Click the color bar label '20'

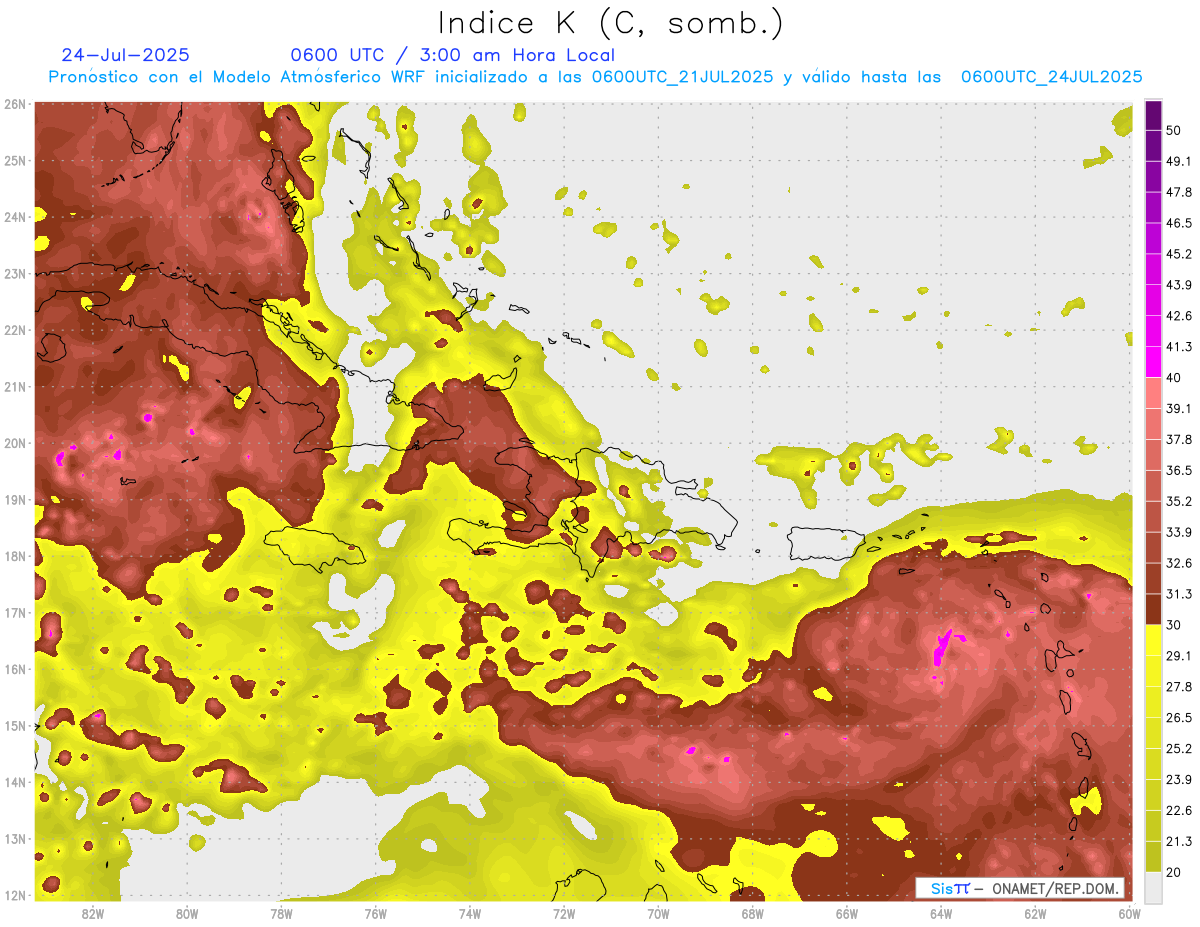tap(1174, 872)
